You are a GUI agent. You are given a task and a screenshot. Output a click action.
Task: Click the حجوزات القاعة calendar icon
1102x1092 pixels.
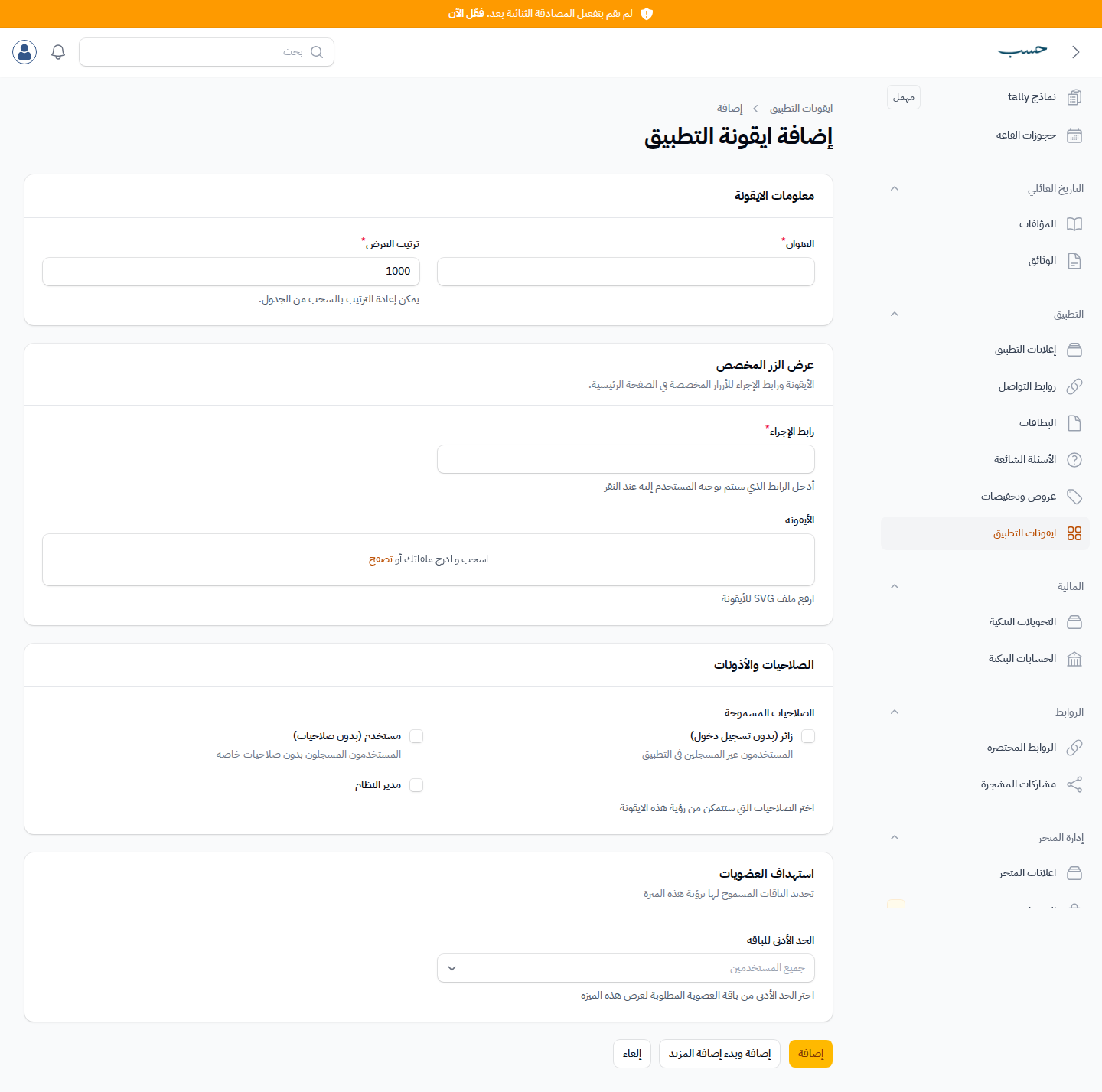coord(1074,135)
